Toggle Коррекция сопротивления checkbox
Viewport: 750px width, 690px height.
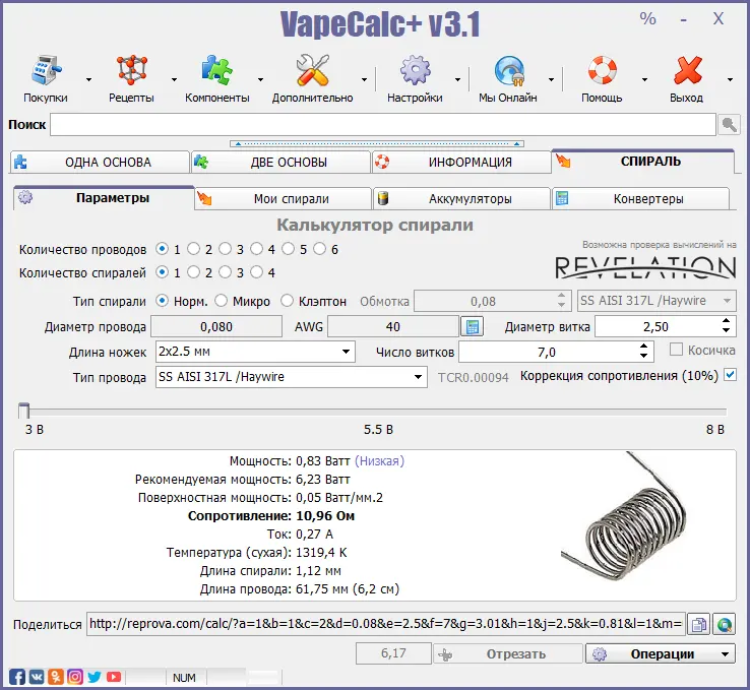point(730,376)
